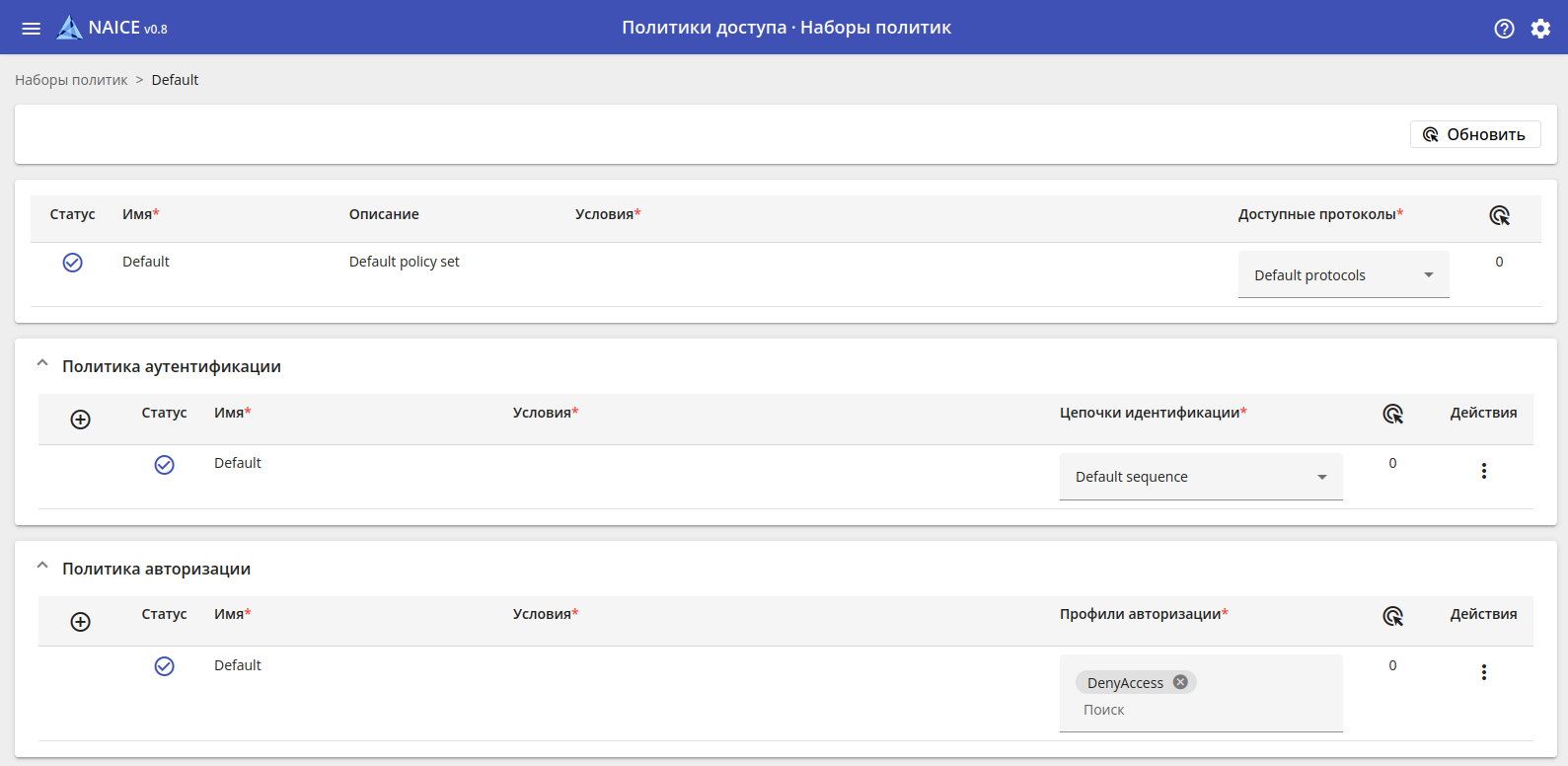Open the hamburger navigation menu
This screenshot has height=766, width=1568.
point(32,28)
